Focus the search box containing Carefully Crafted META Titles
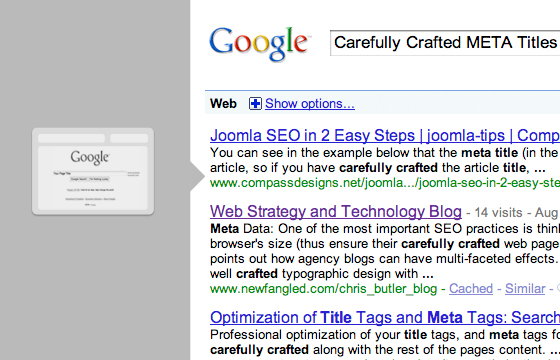 pyautogui.click(x=445, y=43)
